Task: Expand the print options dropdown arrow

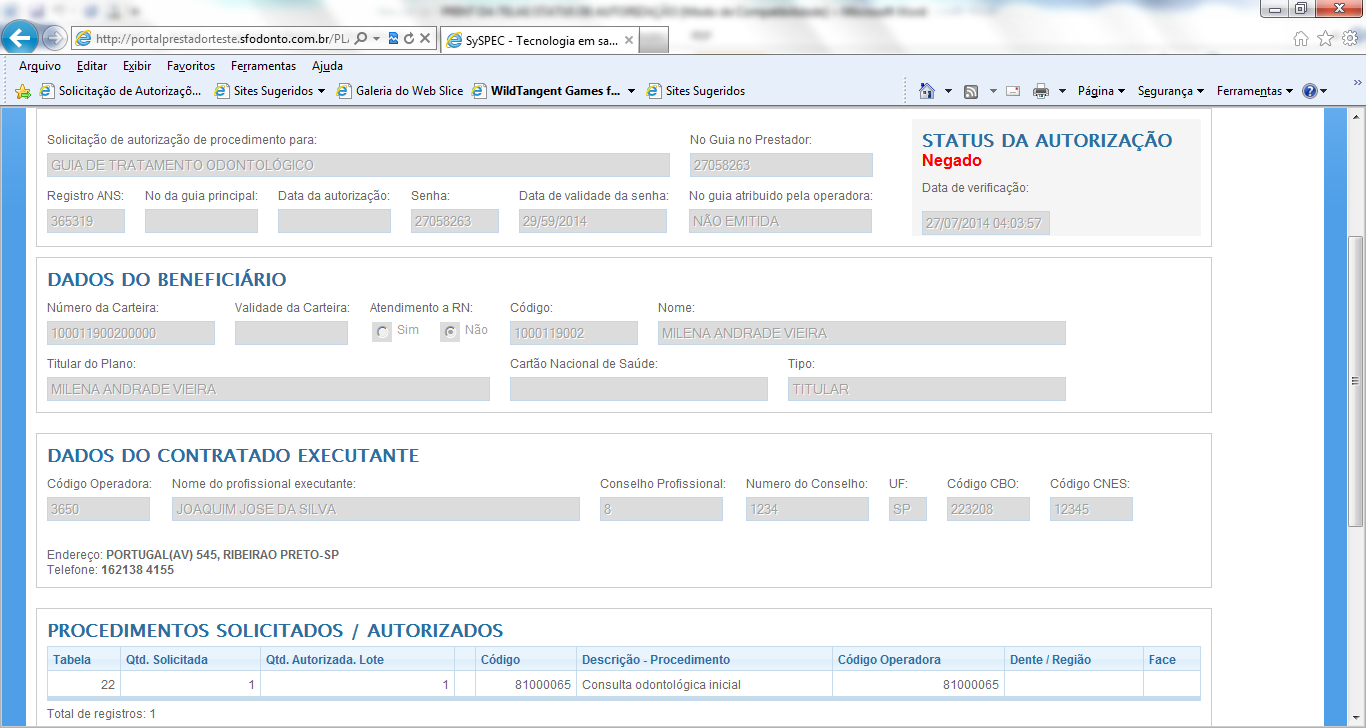Action: 1062,91
